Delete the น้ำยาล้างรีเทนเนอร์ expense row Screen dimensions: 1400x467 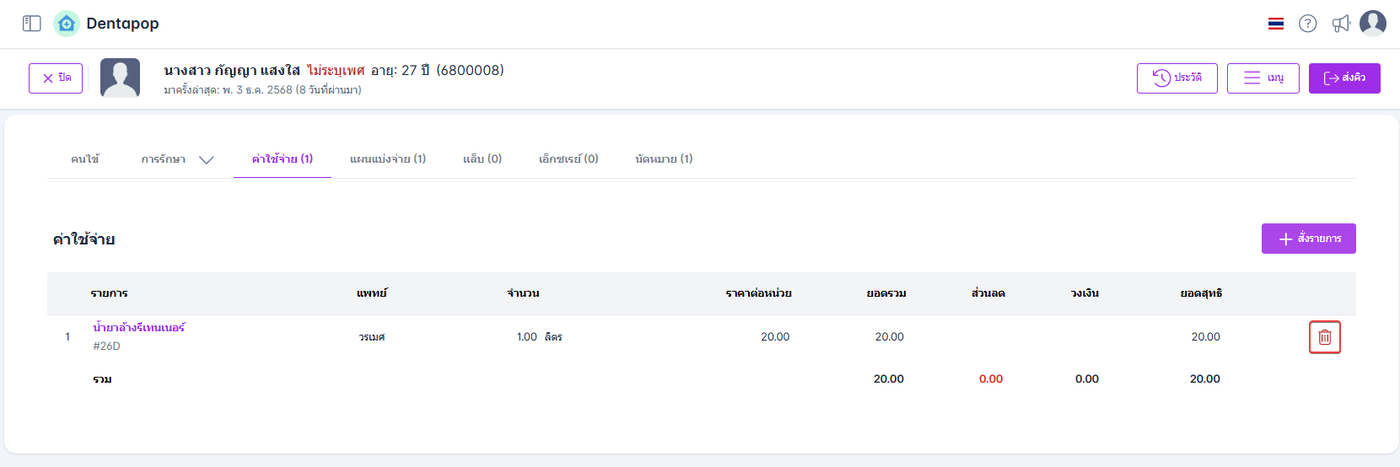click(1324, 337)
